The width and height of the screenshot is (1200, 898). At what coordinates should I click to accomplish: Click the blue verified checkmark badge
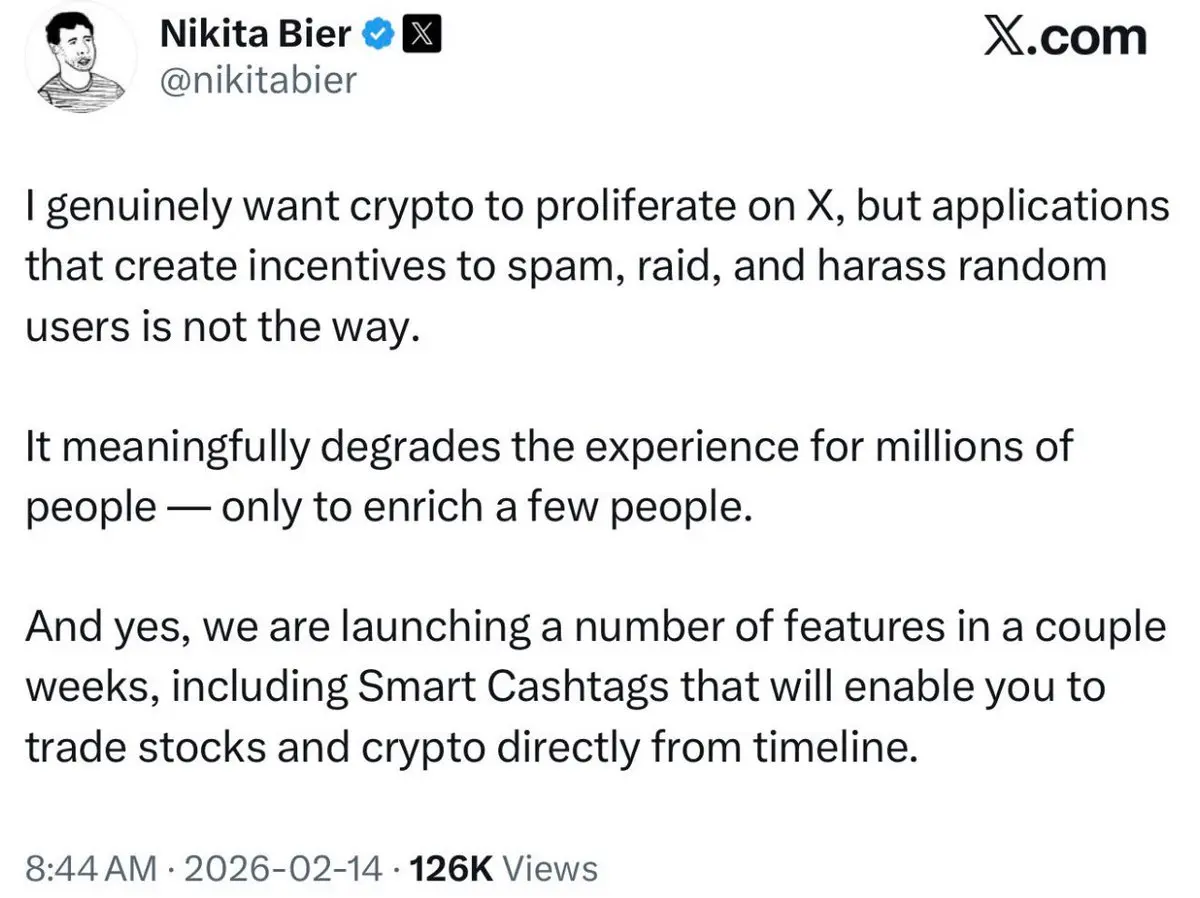(377, 36)
